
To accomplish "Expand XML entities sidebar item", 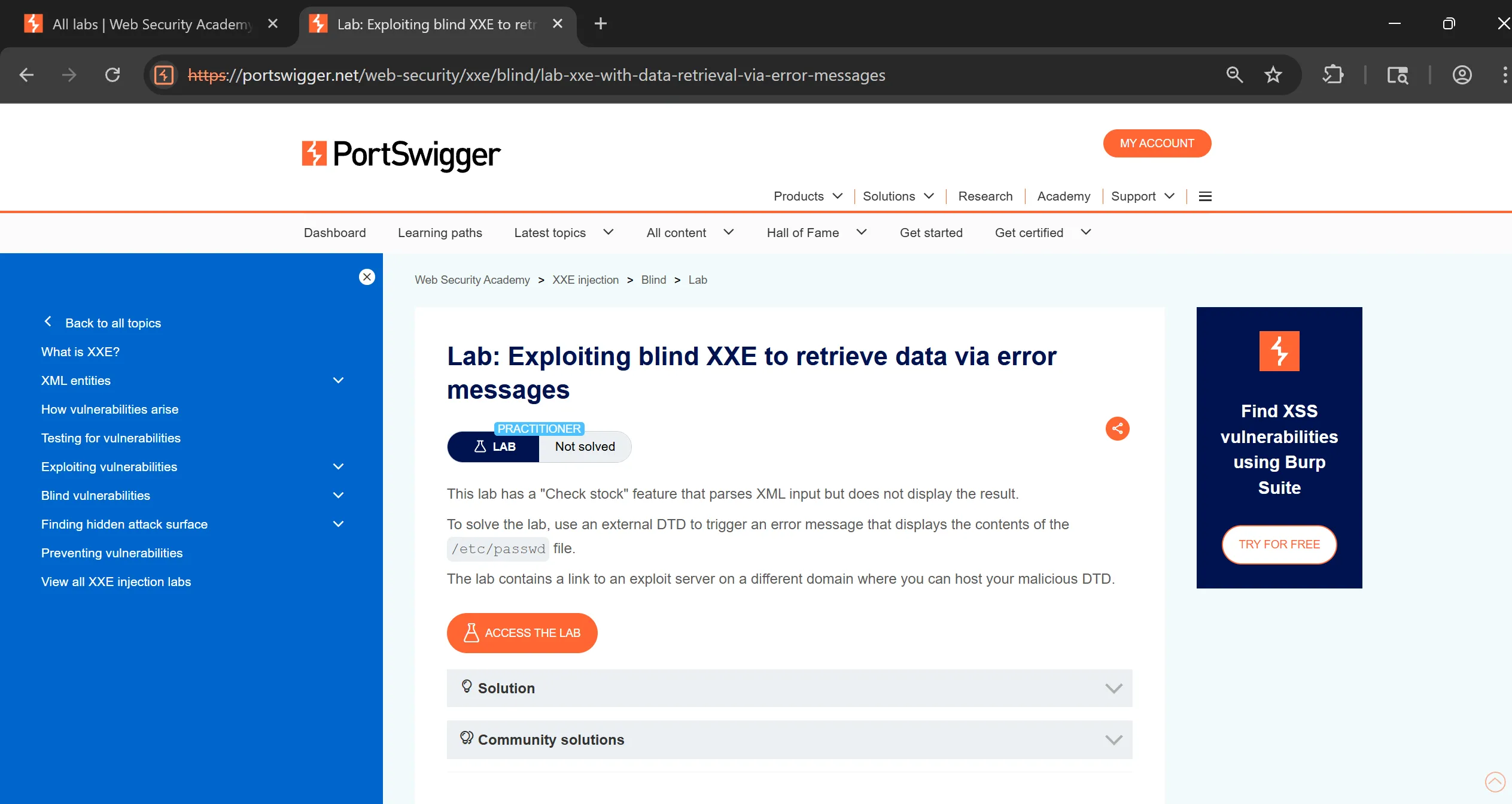I will point(338,381).
